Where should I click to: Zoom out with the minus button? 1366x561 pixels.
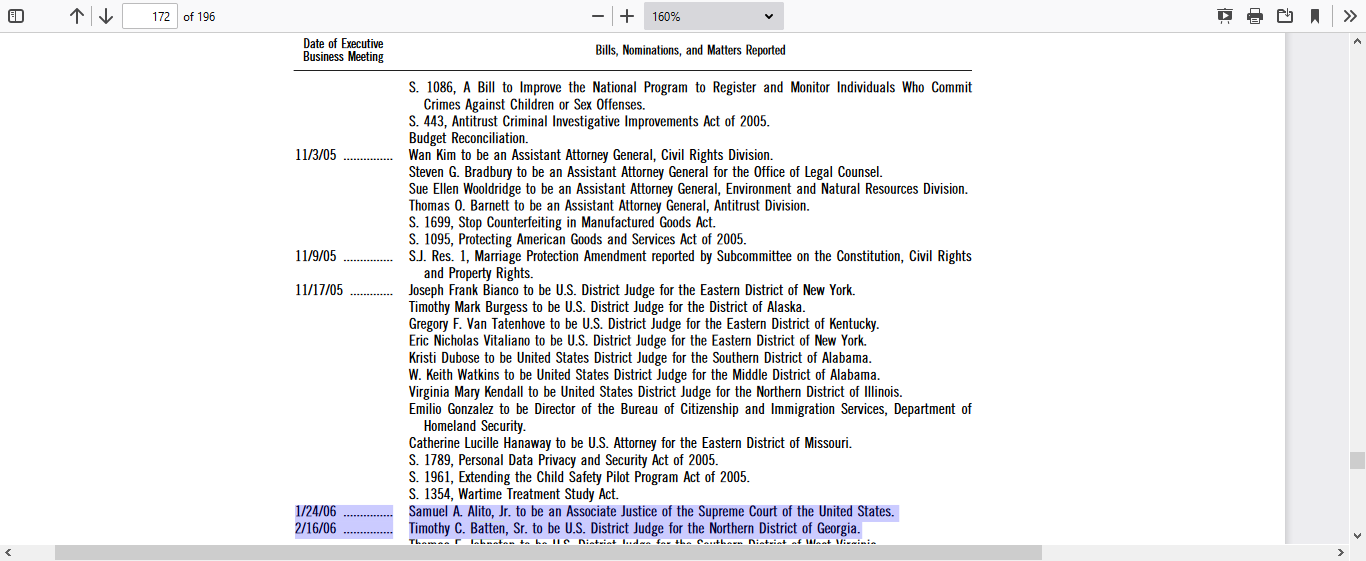point(598,16)
